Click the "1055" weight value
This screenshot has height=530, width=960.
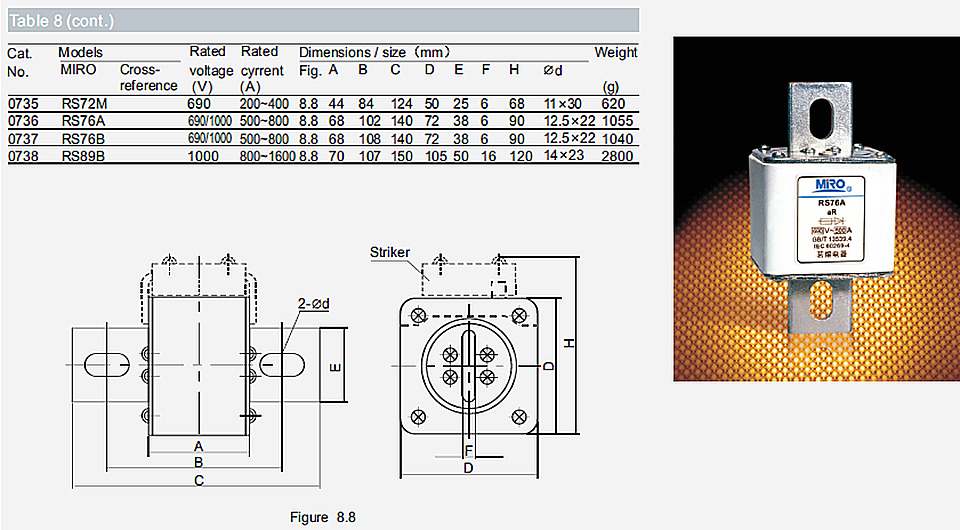coord(617,121)
